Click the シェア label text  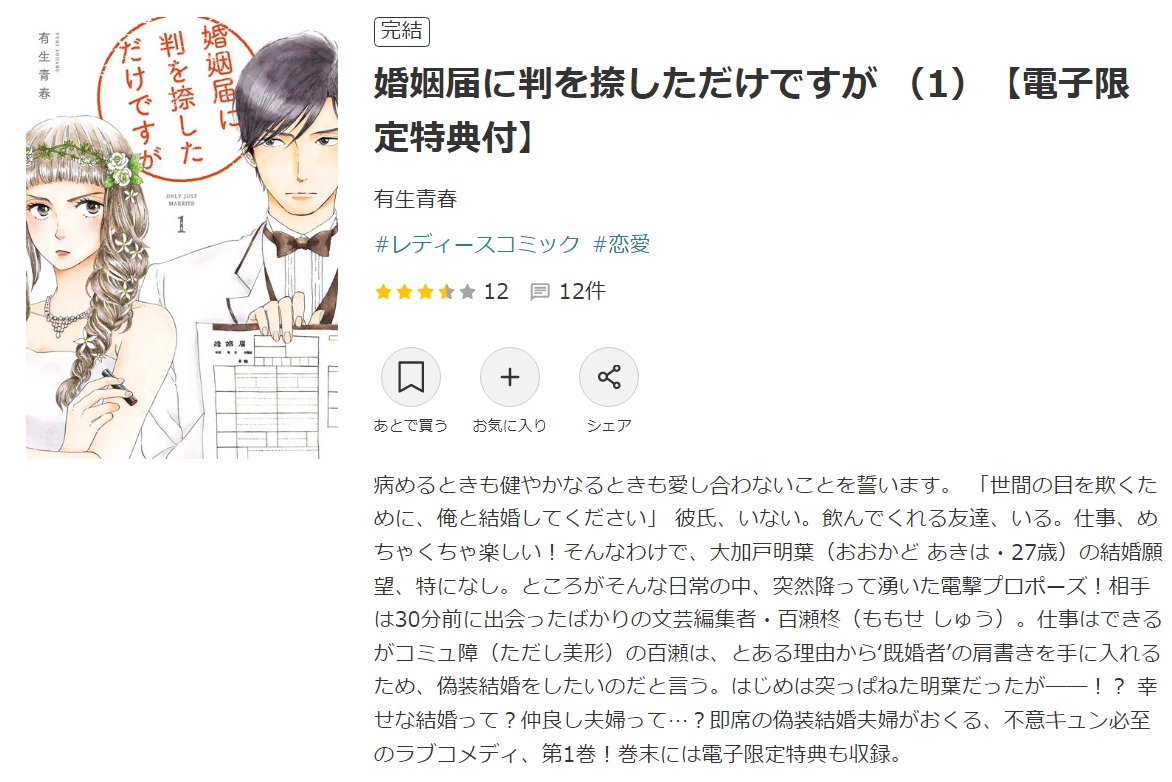coord(608,425)
